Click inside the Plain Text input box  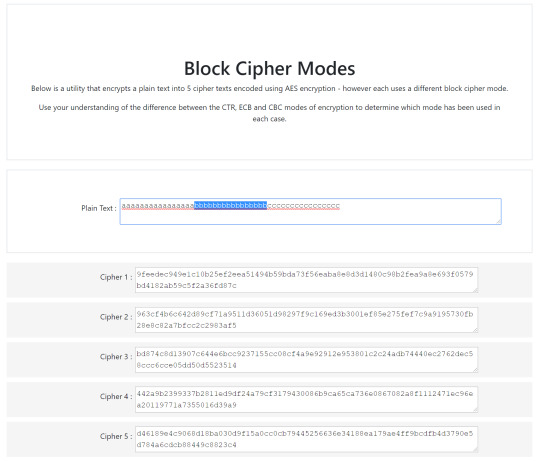[x=310, y=211]
